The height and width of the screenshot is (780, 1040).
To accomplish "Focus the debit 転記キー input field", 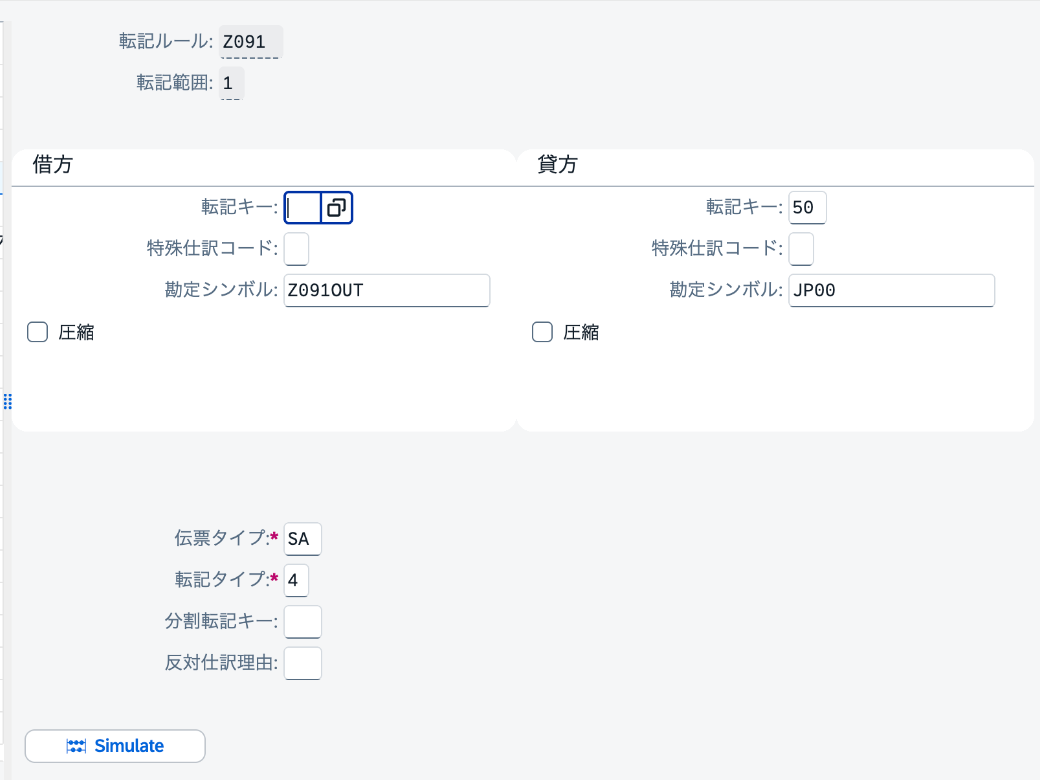I will pos(303,208).
